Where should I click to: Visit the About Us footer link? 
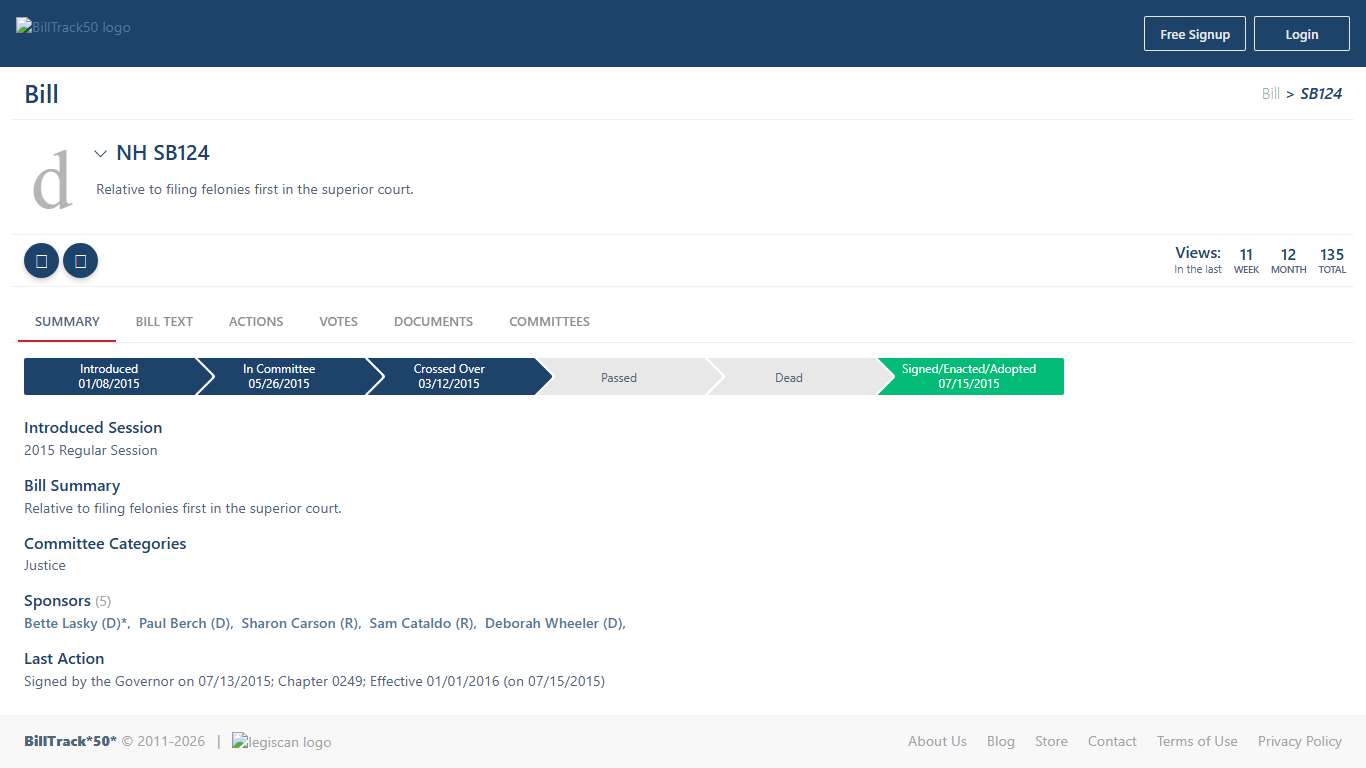click(x=937, y=742)
